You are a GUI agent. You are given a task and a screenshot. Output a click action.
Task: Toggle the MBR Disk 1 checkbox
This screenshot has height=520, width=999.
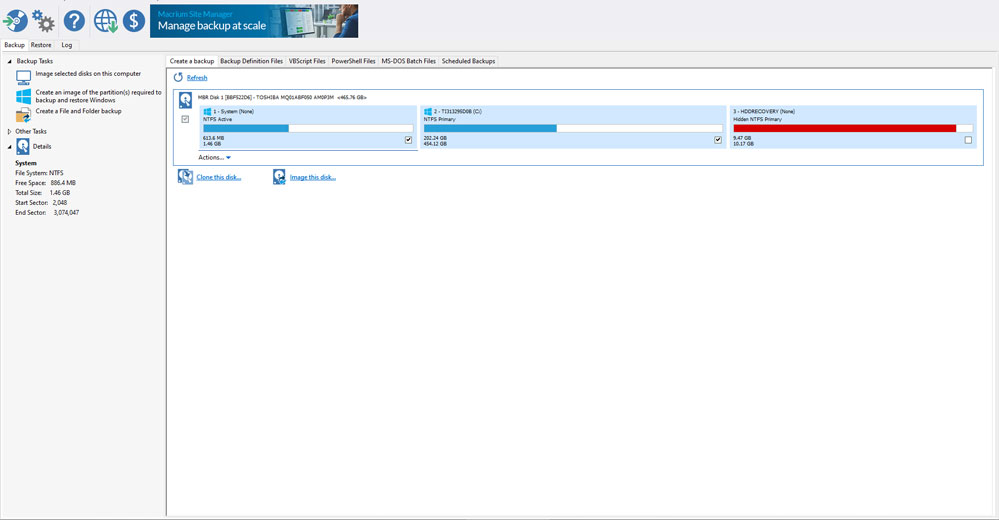pos(185,120)
